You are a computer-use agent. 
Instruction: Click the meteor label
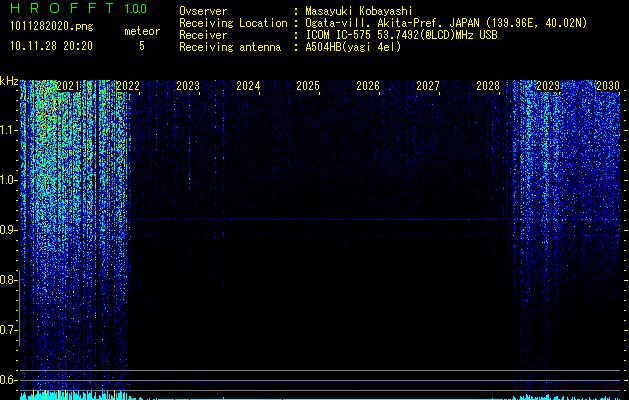(142, 31)
